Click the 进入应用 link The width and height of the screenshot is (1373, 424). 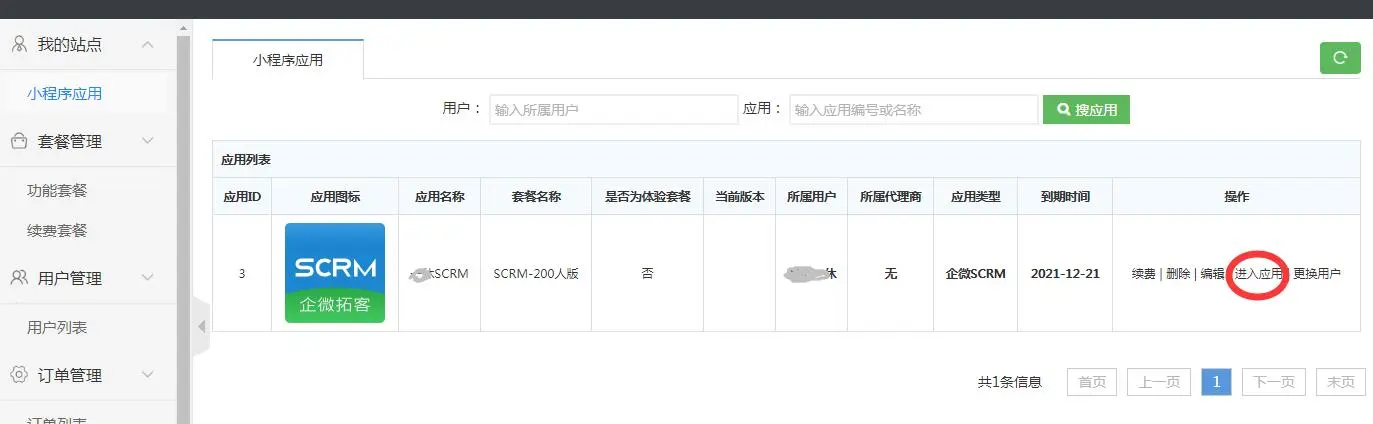tap(1258, 273)
